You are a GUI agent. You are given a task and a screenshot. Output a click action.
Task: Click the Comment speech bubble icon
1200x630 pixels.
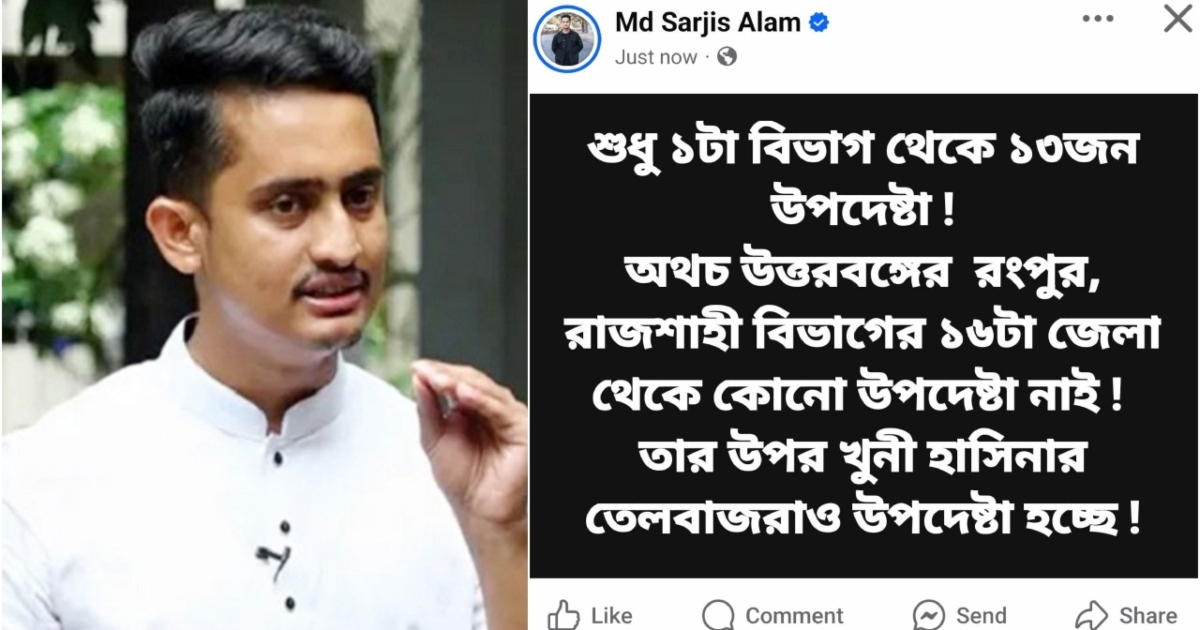pos(718,614)
